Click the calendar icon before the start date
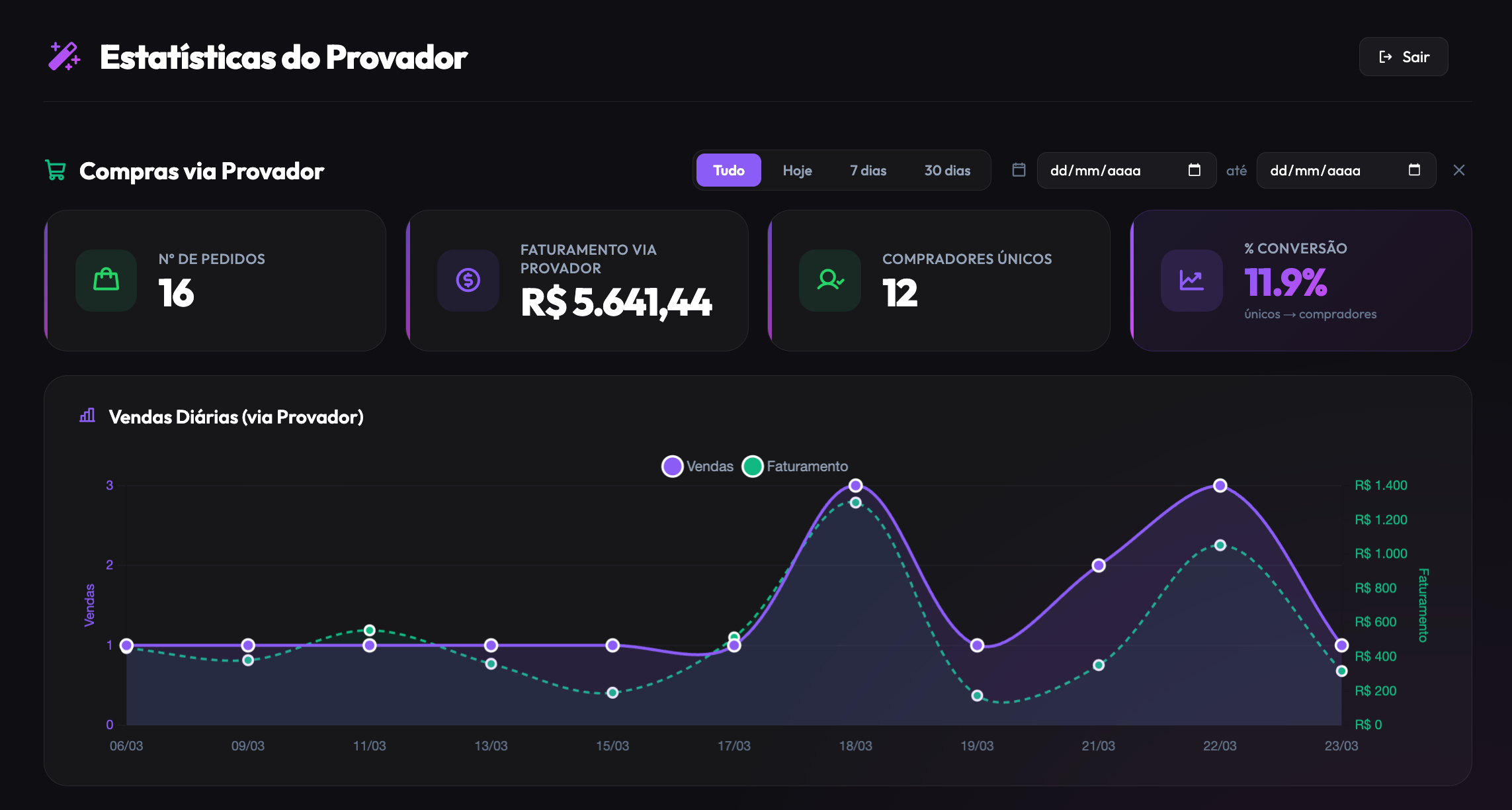Screen dimensions: 1512x810 1019,170
